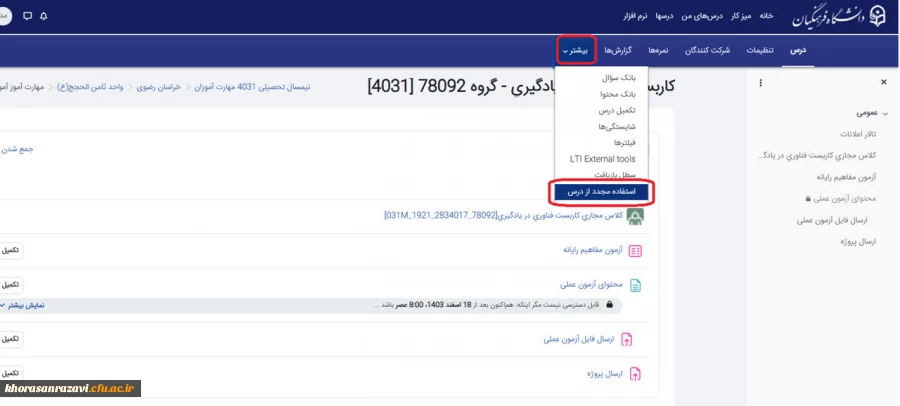Open the notifications bell icon
Image resolution: width=900 pixels, height=406 pixels.
[43, 17]
